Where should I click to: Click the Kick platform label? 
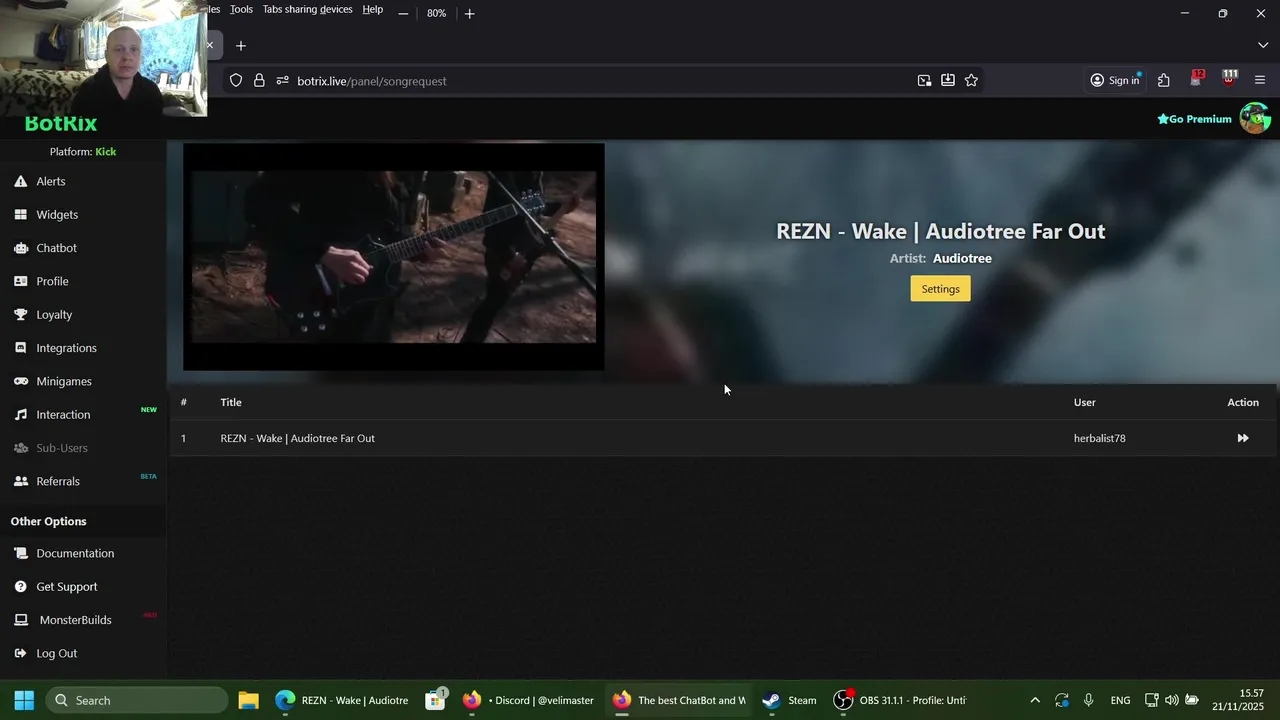pos(105,152)
